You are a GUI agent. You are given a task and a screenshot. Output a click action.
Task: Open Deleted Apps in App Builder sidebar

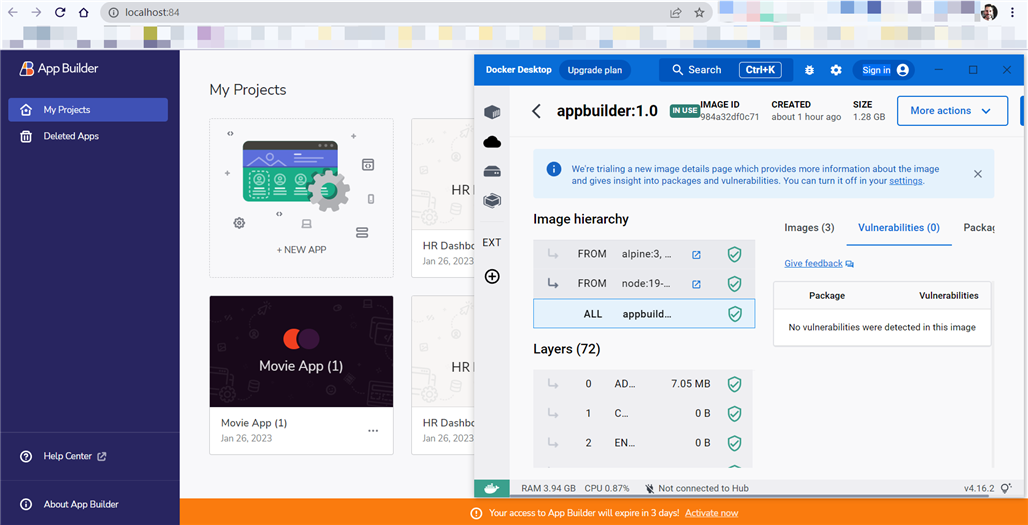(x=71, y=136)
